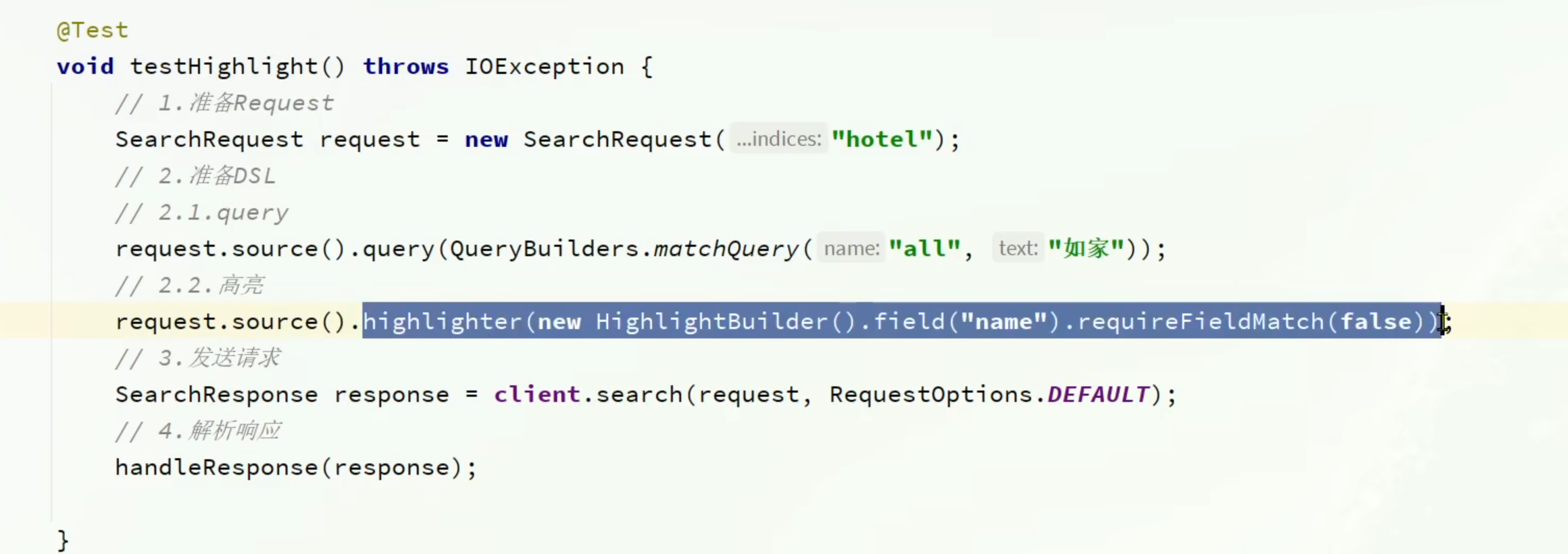The width and height of the screenshot is (1568, 554).
Task: Click the "text:" inlay parameter hint
Action: pyautogui.click(x=1018, y=248)
